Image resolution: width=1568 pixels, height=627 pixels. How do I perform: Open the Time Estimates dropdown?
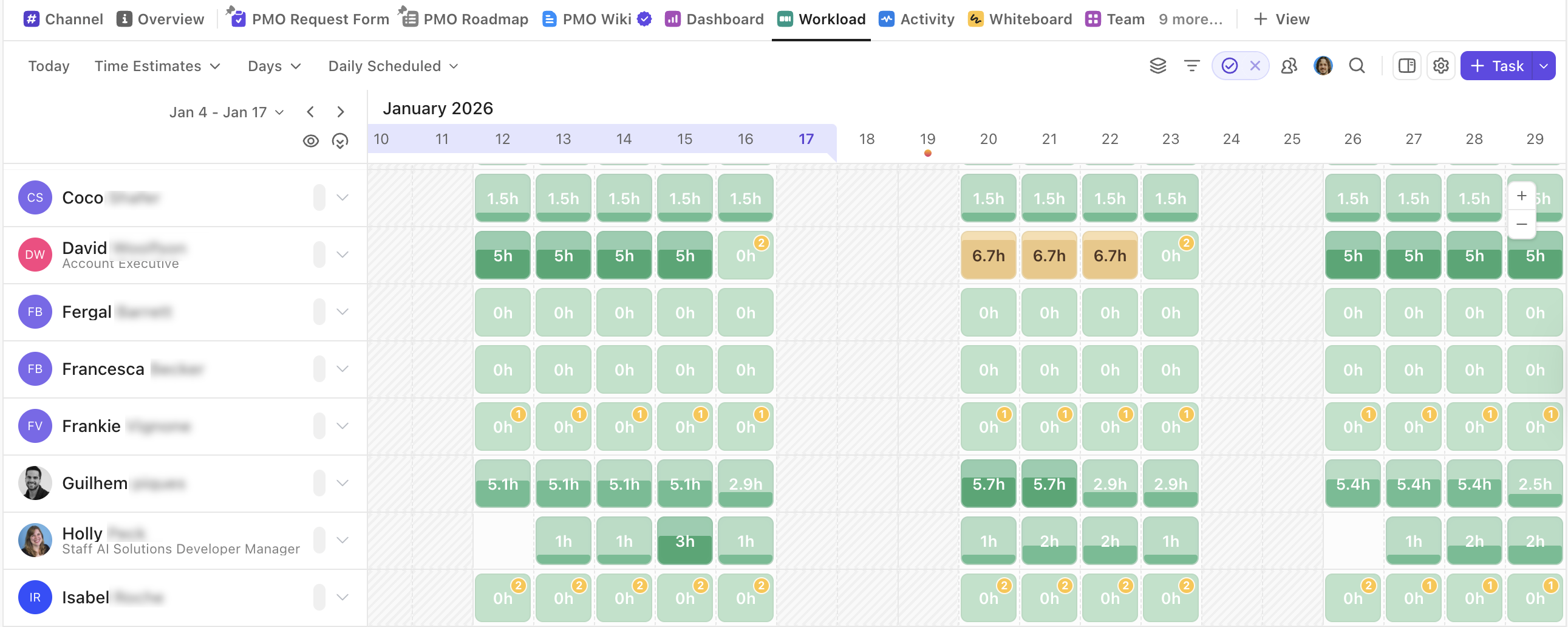tap(157, 66)
